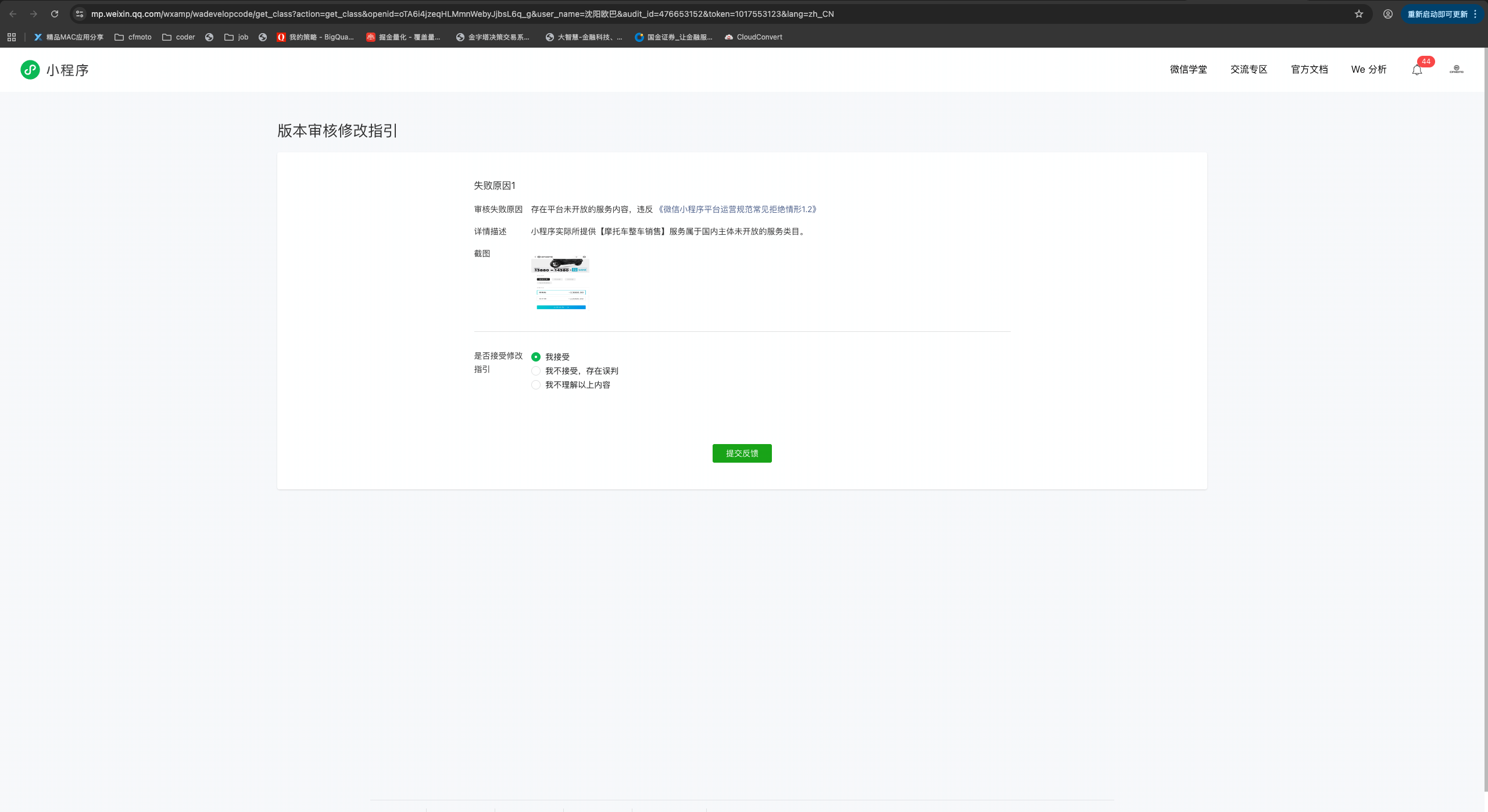The width and height of the screenshot is (1488, 812).
Task: Open the 微信小程序平台运营规范常见拒绝情形1.2 link
Action: coord(737,209)
